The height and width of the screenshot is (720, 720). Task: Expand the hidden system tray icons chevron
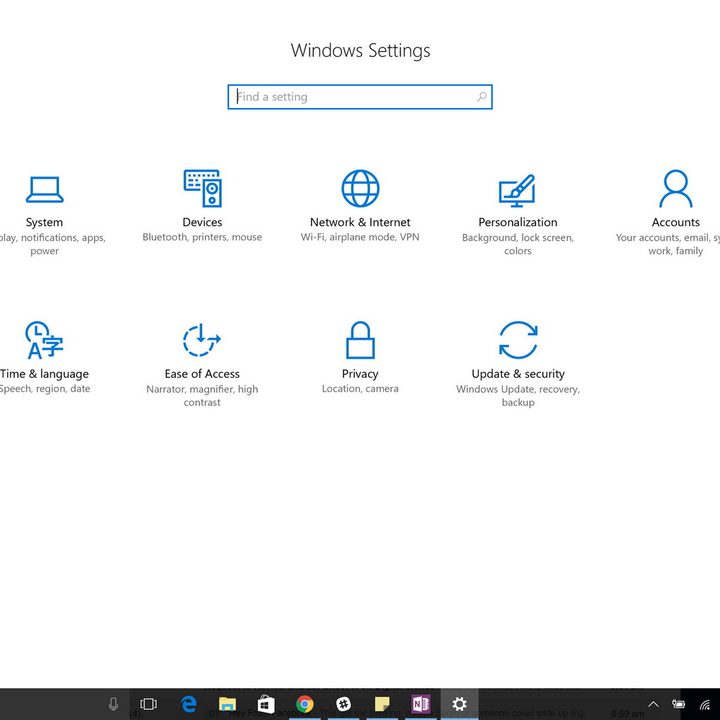click(x=653, y=704)
